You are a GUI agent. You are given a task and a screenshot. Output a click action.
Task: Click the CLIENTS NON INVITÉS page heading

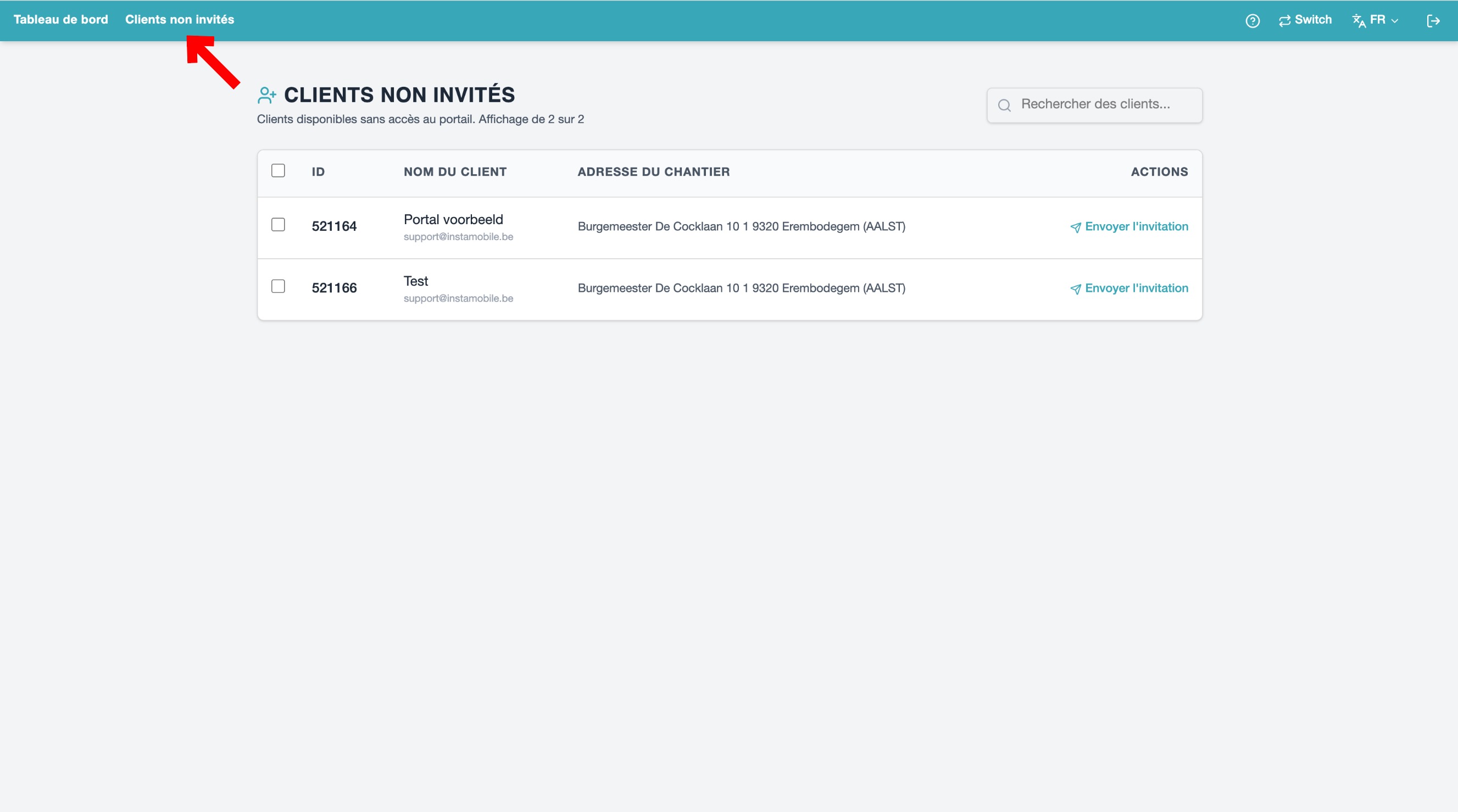[x=399, y=95]
